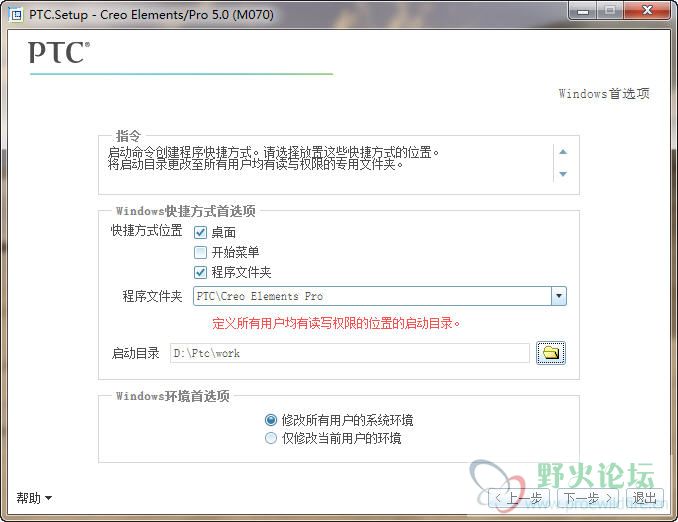Click the PTC.Setup window title bar icon
Screen dimensions: 678x522
[x=16, y=15]
